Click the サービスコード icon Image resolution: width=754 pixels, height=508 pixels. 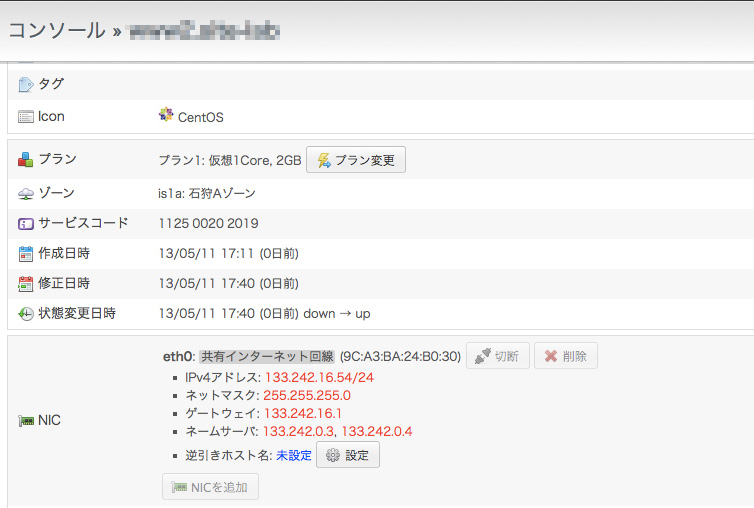(x=26, y=223)
